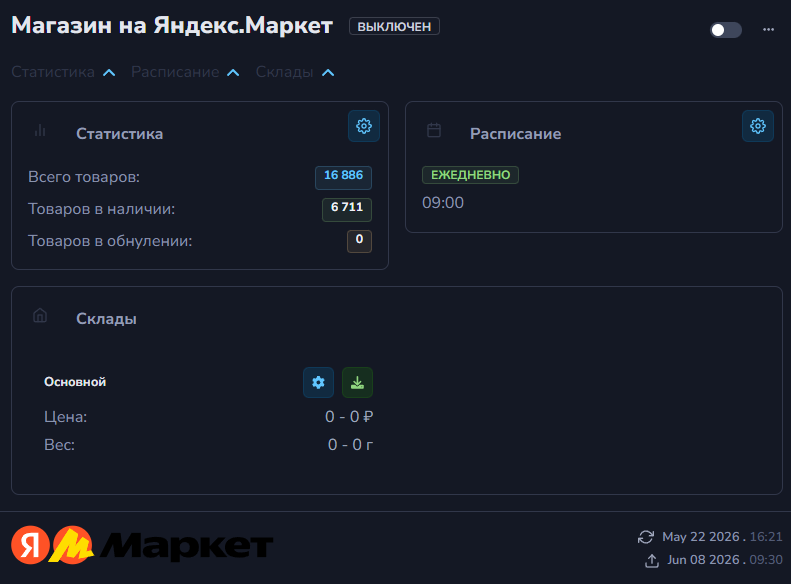Open the three-dot more options menu
The height and width of the screenshot is (584, 791).
coord(768,29)
